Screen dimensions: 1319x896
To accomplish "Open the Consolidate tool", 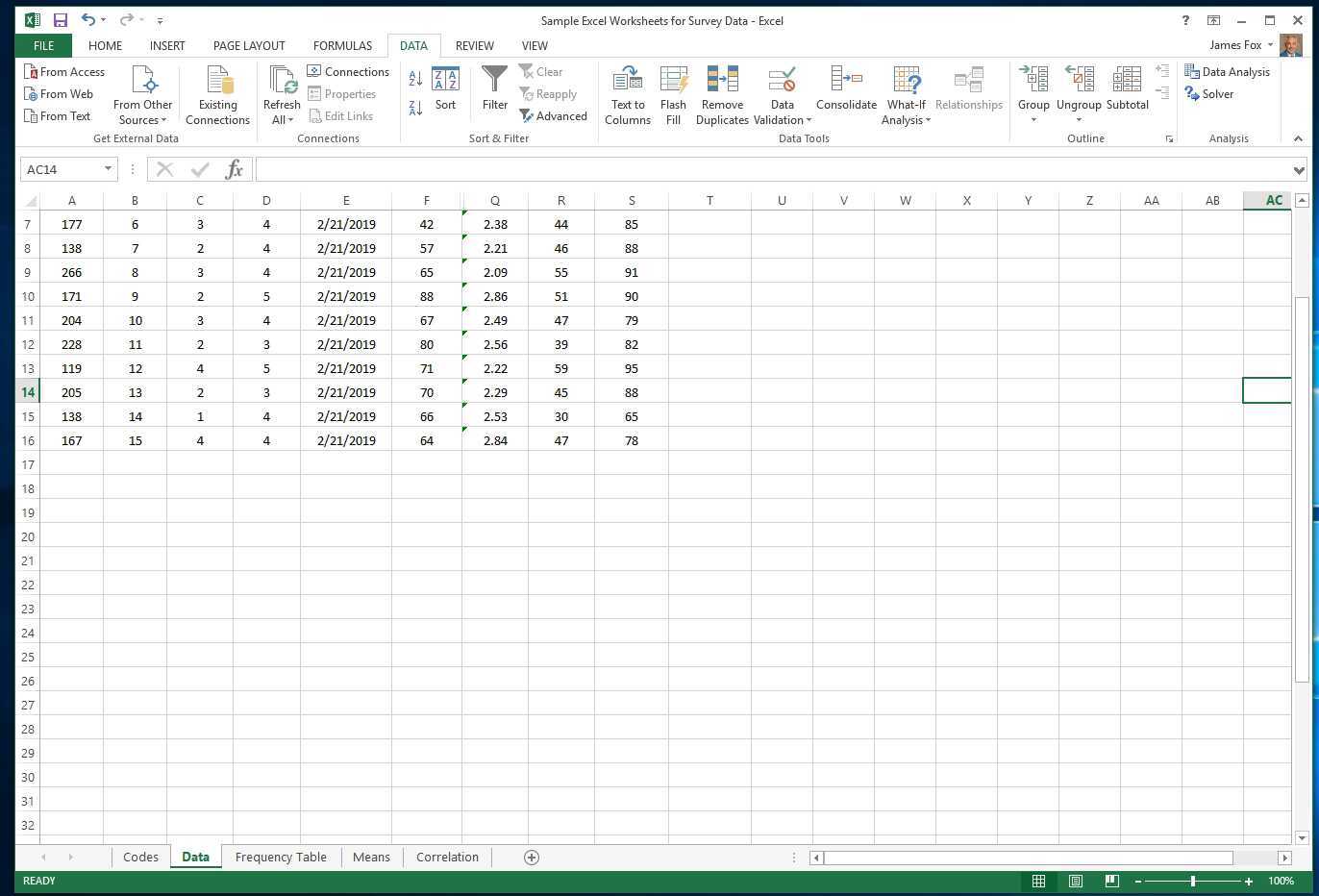I will coord(846,80).
